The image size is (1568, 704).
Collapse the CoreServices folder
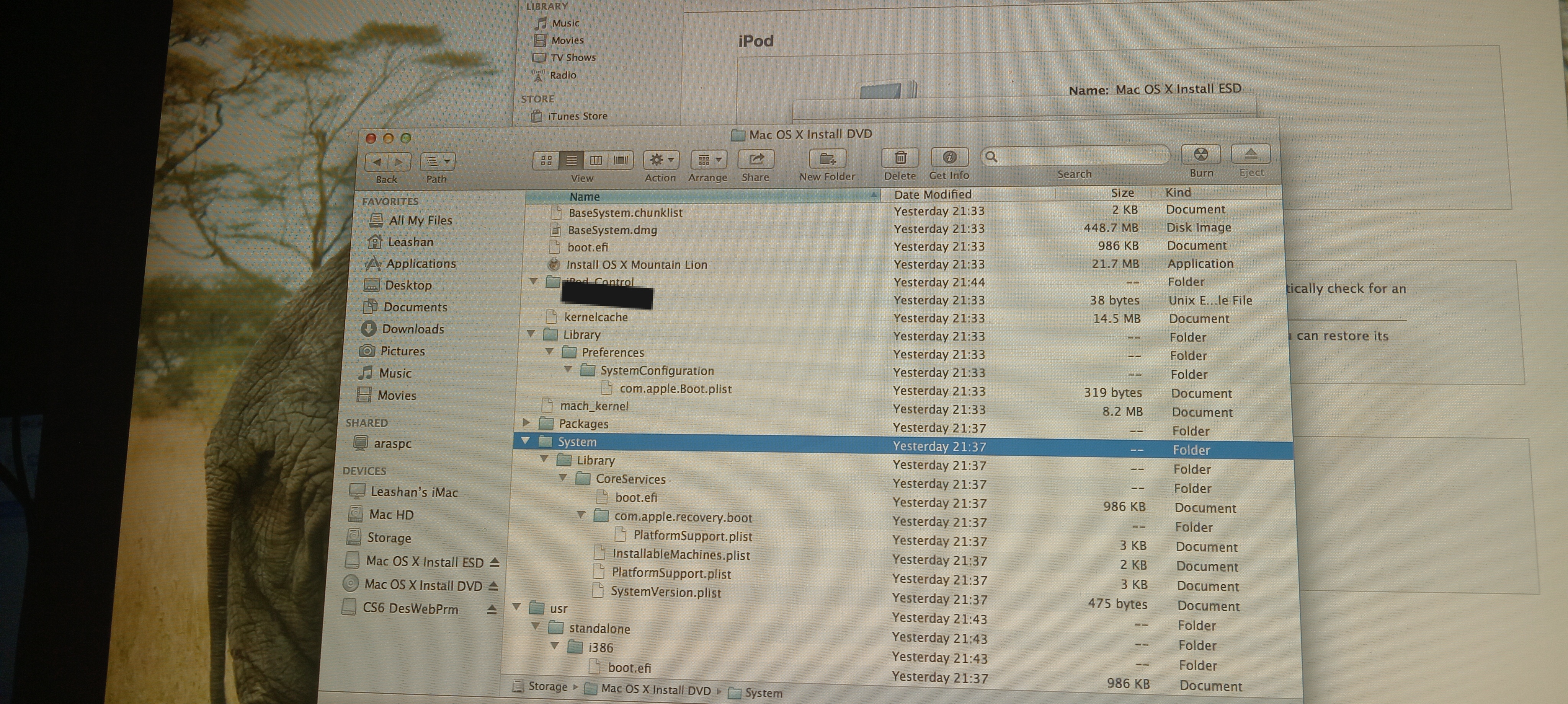(x=563, y=478)
